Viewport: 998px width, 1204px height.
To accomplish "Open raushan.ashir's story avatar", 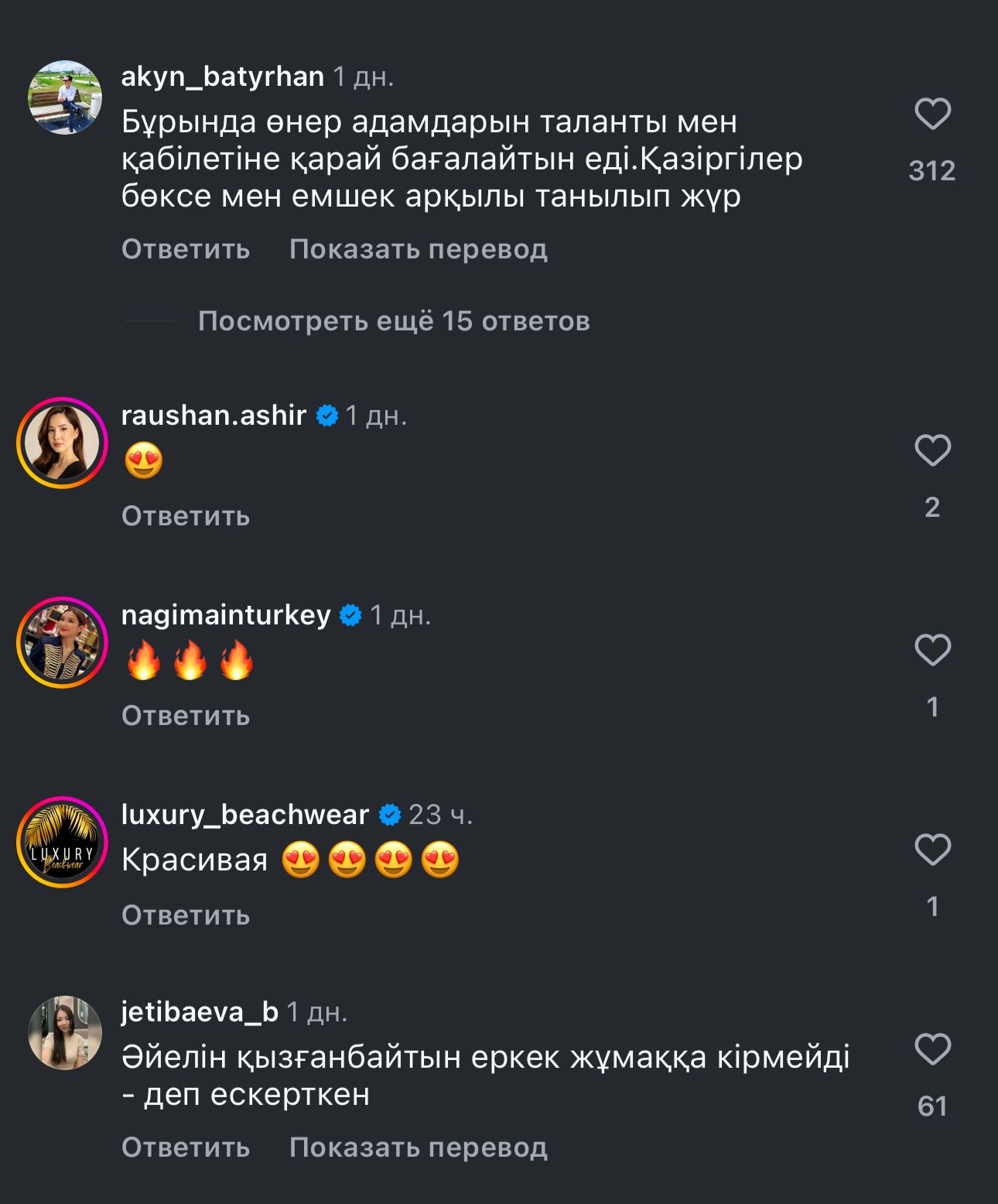I will pos(62,443).
